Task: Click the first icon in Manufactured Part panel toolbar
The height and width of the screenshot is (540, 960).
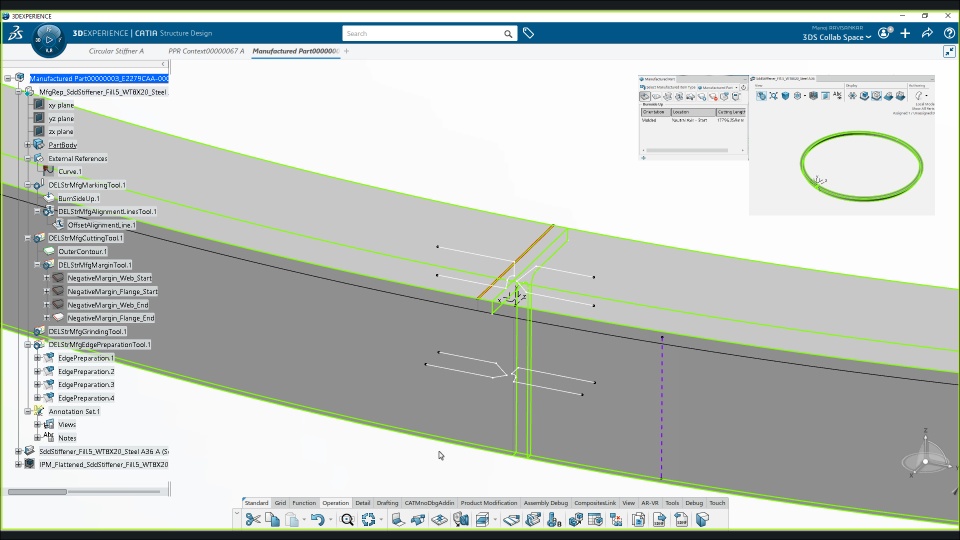Action: 645,96
